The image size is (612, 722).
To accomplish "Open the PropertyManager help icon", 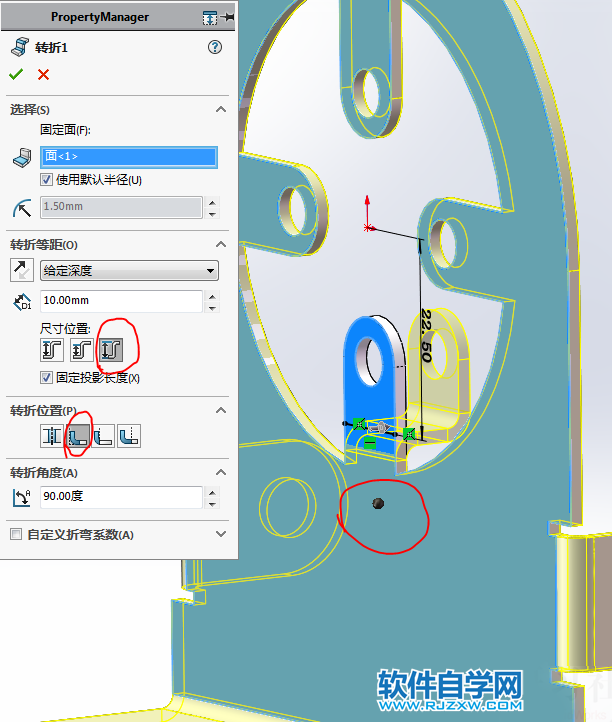I will (215, 47).
